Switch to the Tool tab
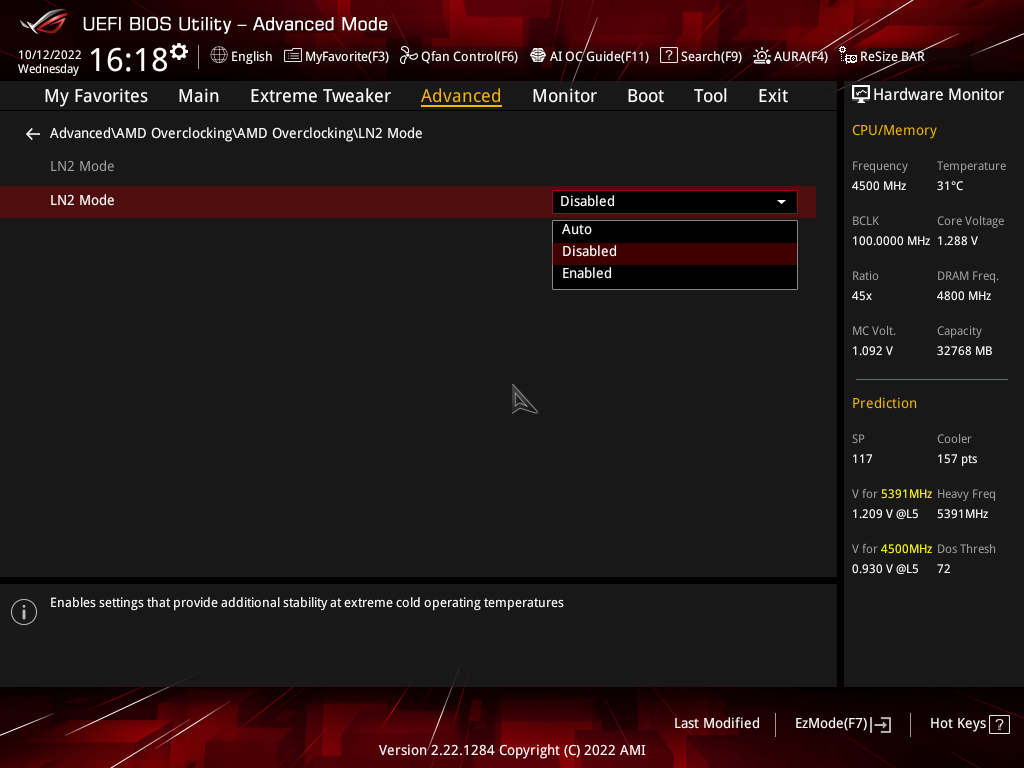Screen dimensions: 1024x768 [710, 96]
